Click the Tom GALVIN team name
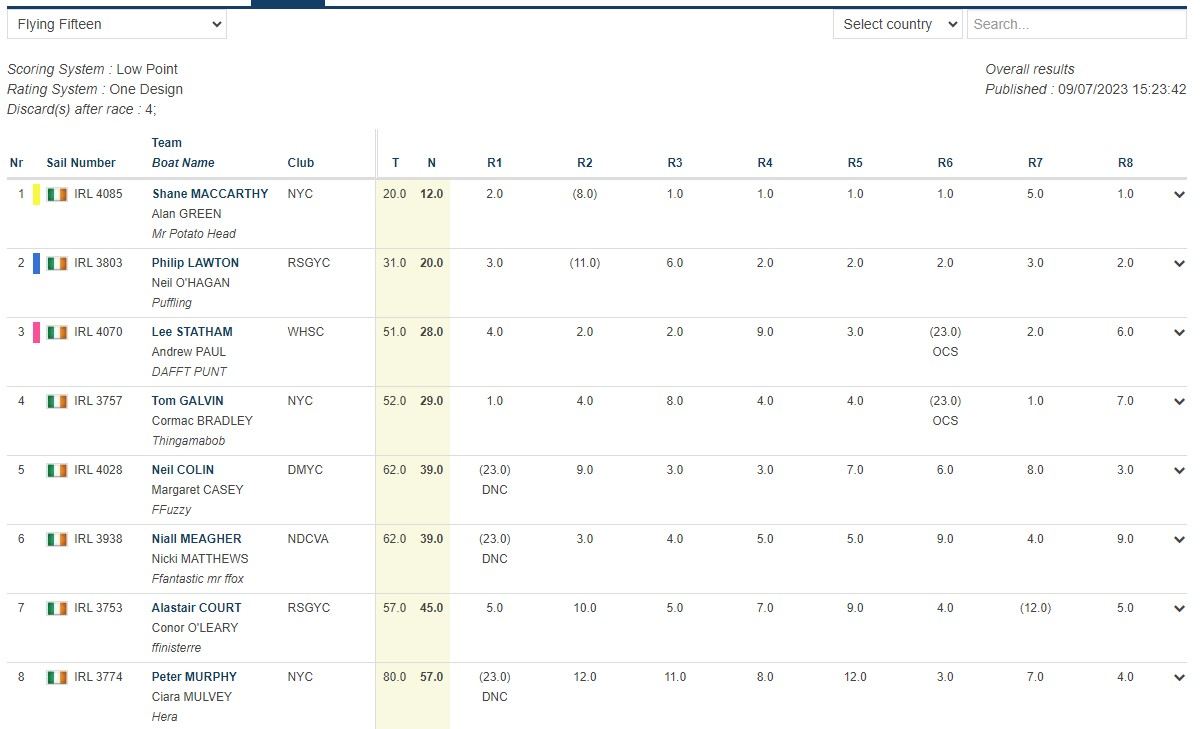The image size is (1200, 729). (188, 401)
